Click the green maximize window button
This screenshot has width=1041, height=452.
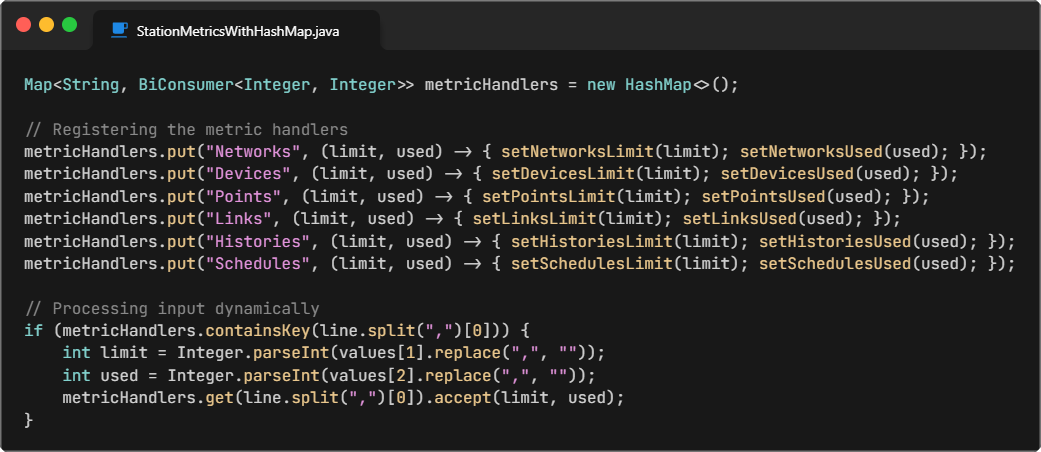point(69,24)
